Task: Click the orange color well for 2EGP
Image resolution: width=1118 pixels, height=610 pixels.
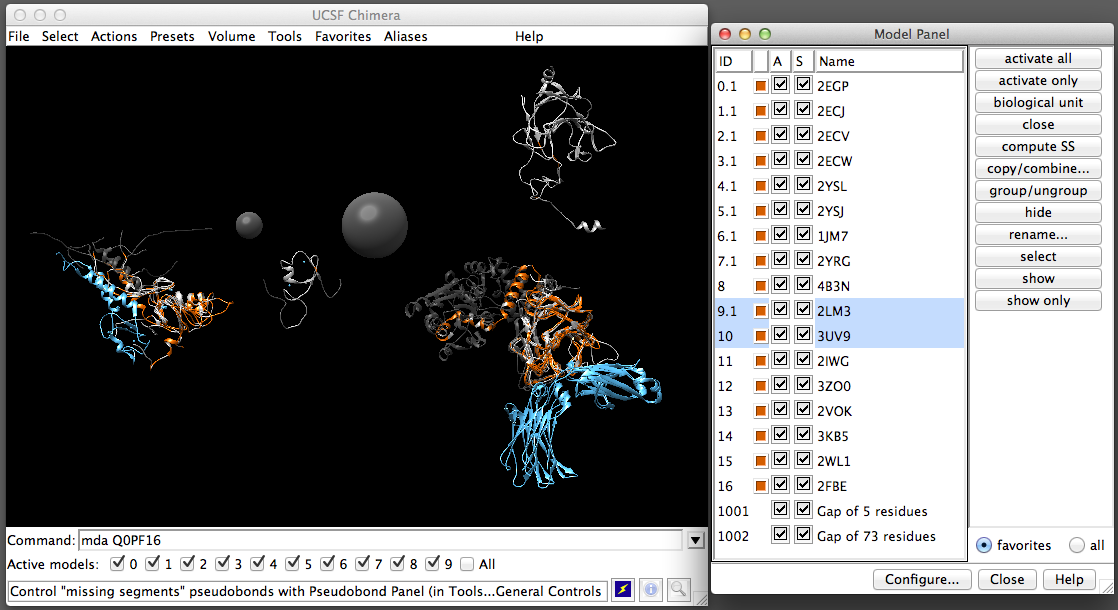Action: pos(760,86)
